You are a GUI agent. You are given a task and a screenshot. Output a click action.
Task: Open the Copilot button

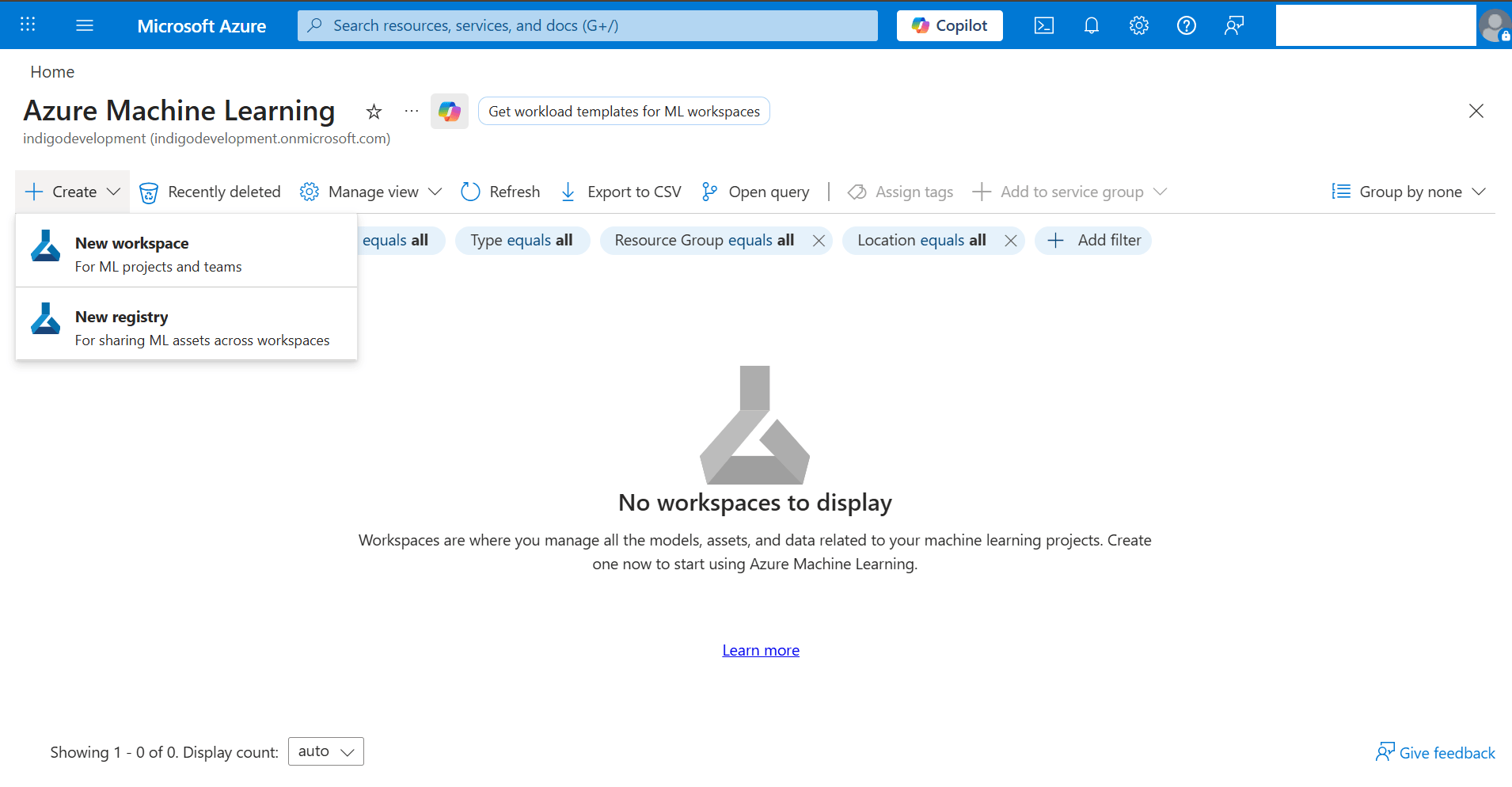949,25
